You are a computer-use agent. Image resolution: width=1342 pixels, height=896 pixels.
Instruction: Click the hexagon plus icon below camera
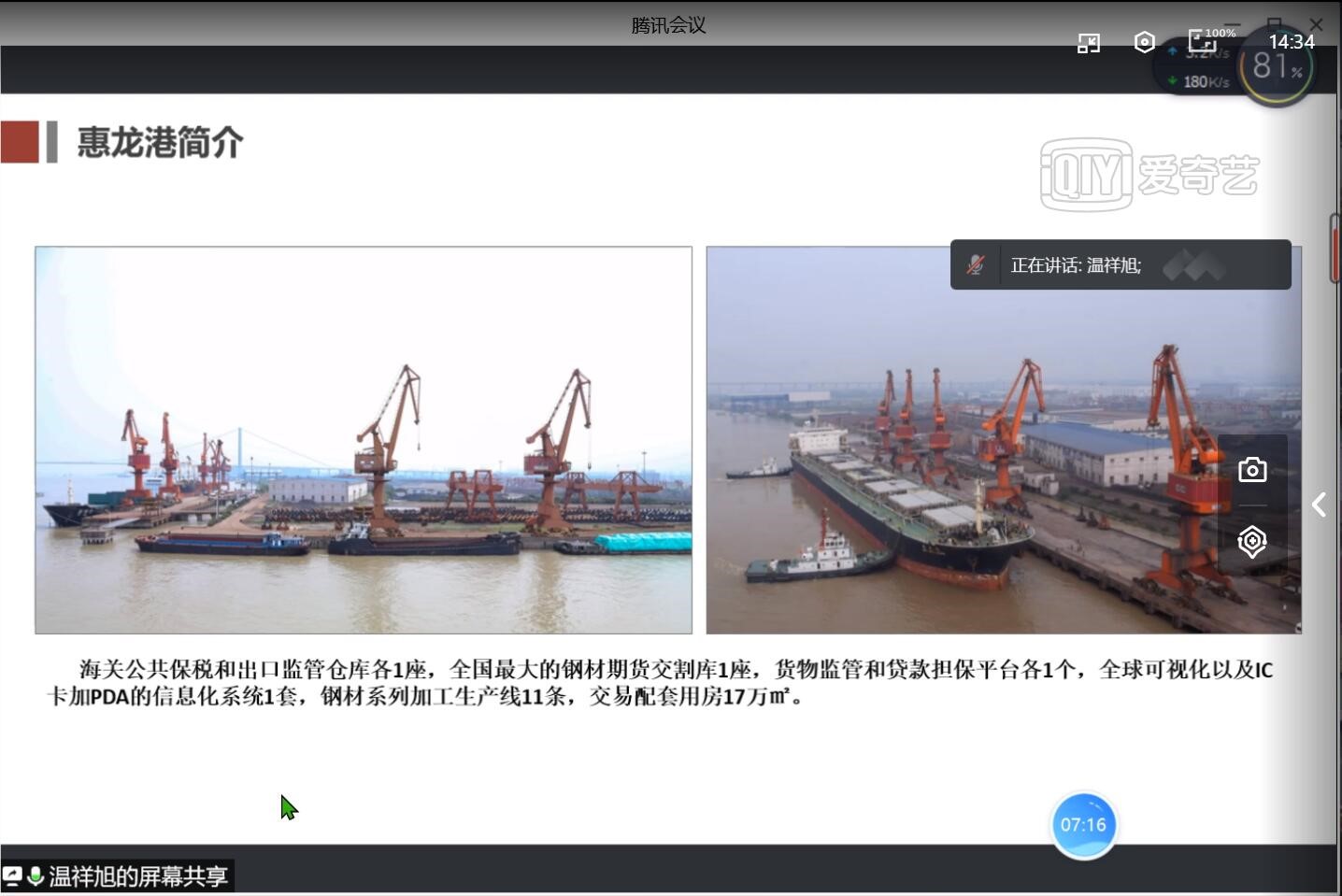click(x=1252, y=541)
